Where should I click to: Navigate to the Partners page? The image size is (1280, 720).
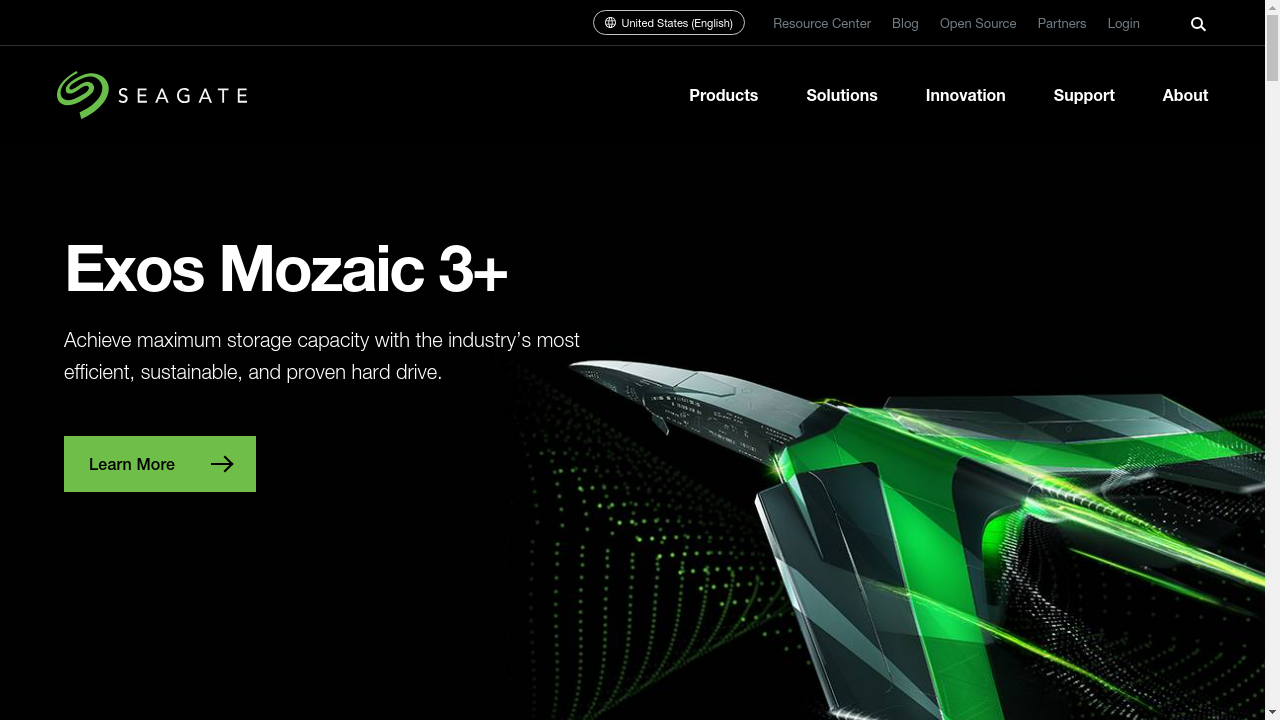pyautogui.click(x=1062, y=23)
